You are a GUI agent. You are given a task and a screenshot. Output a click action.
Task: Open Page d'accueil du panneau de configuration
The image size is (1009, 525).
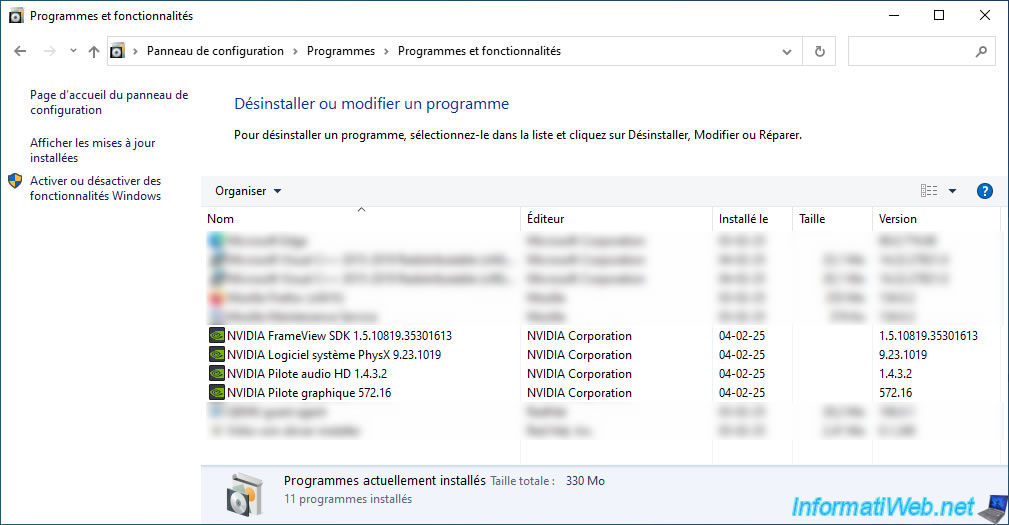(x=109, y=102)
